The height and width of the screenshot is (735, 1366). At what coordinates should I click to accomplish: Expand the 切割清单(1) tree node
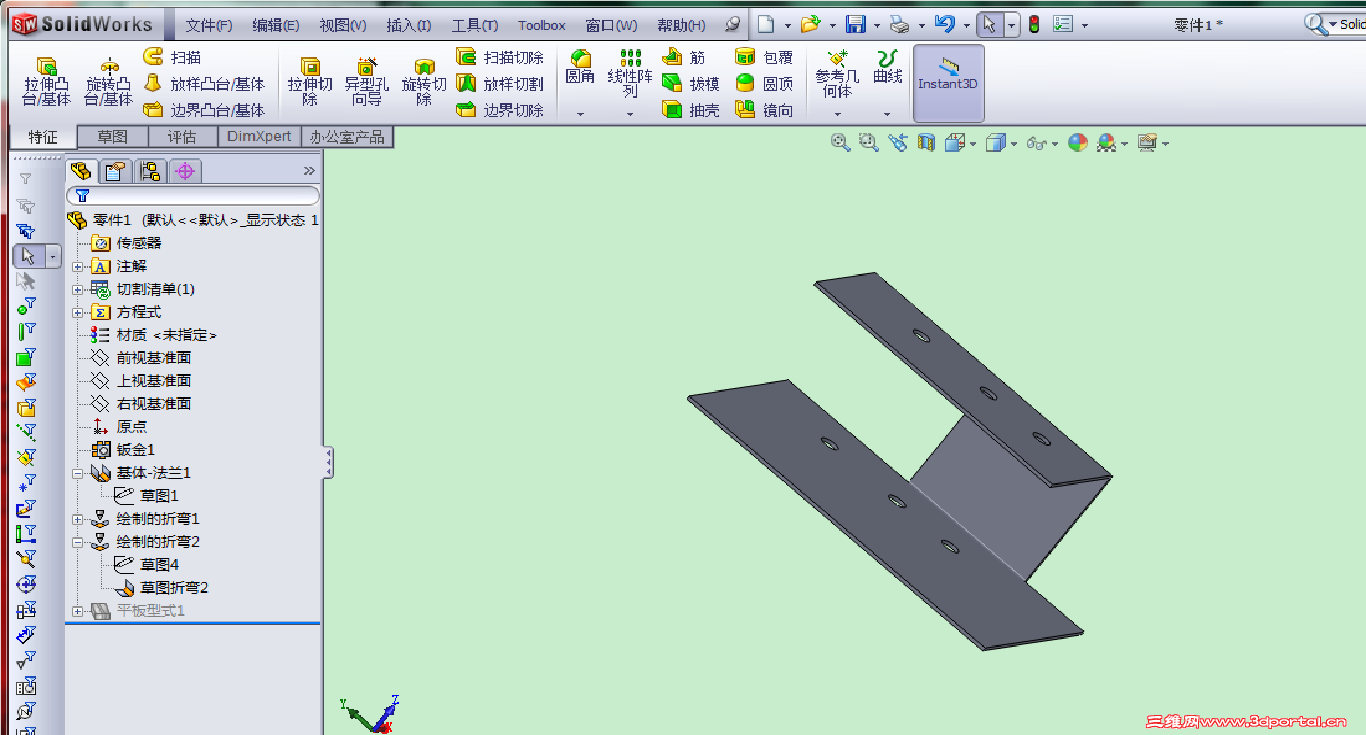(x=77, y=289)
